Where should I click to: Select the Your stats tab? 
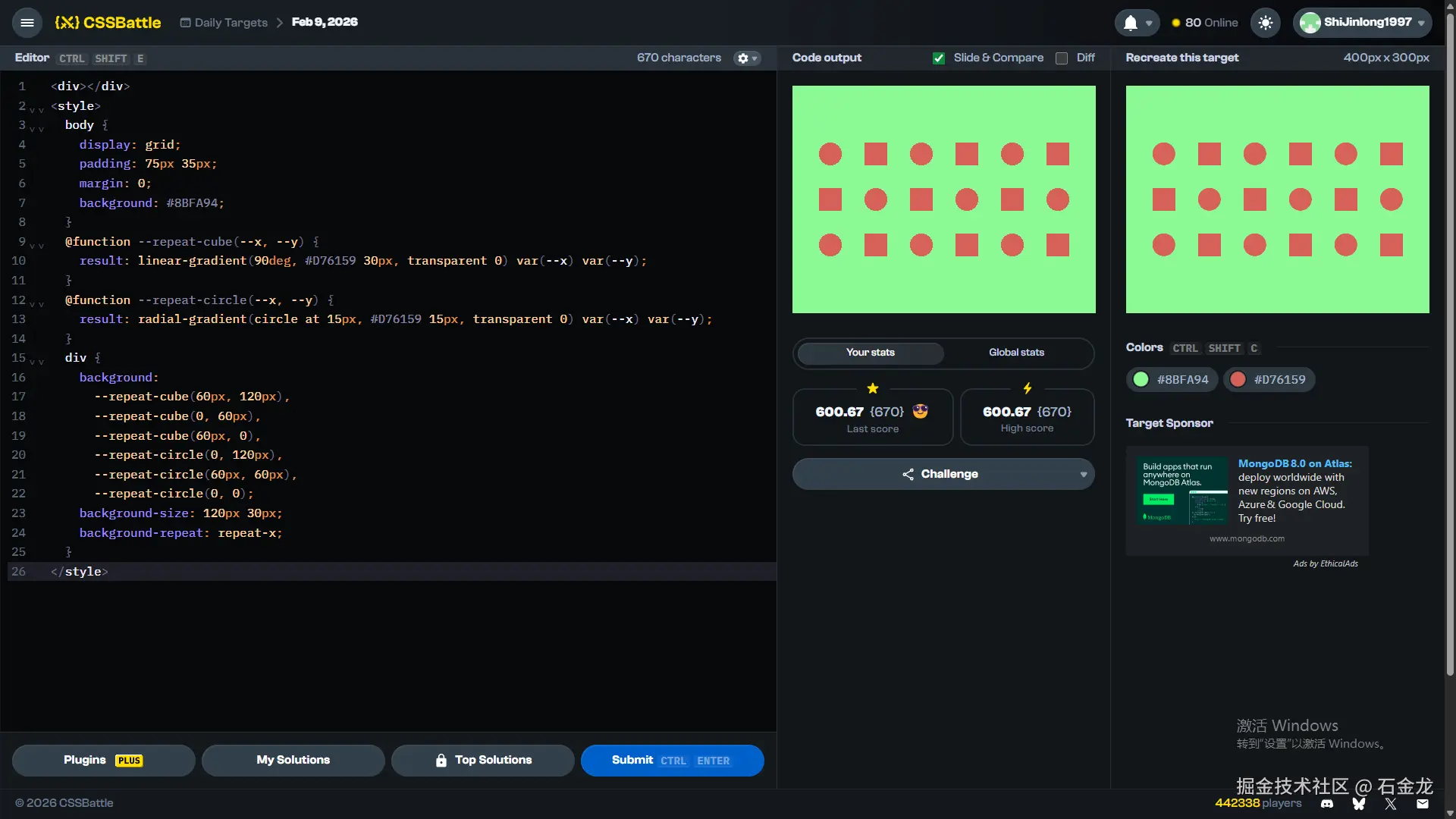click(871, 353)
